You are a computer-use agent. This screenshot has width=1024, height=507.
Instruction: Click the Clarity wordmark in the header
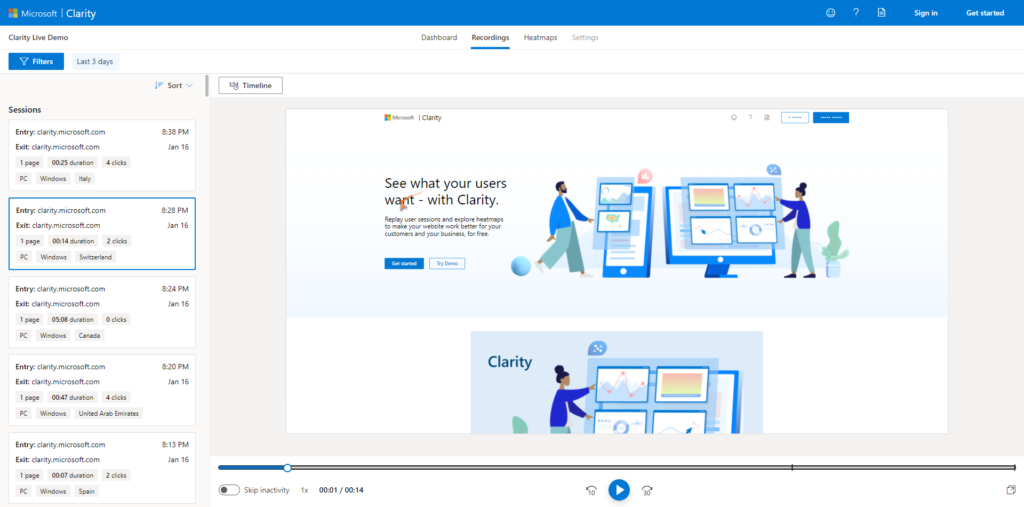(81, 12)
